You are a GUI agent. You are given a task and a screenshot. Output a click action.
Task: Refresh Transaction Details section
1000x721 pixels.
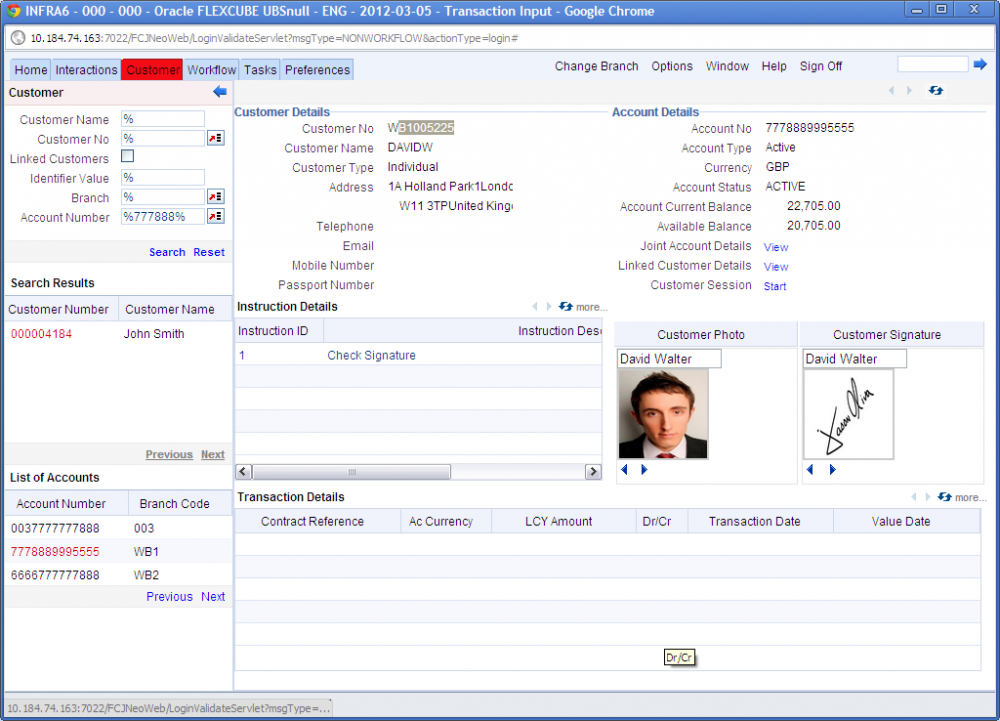[945, 497]
